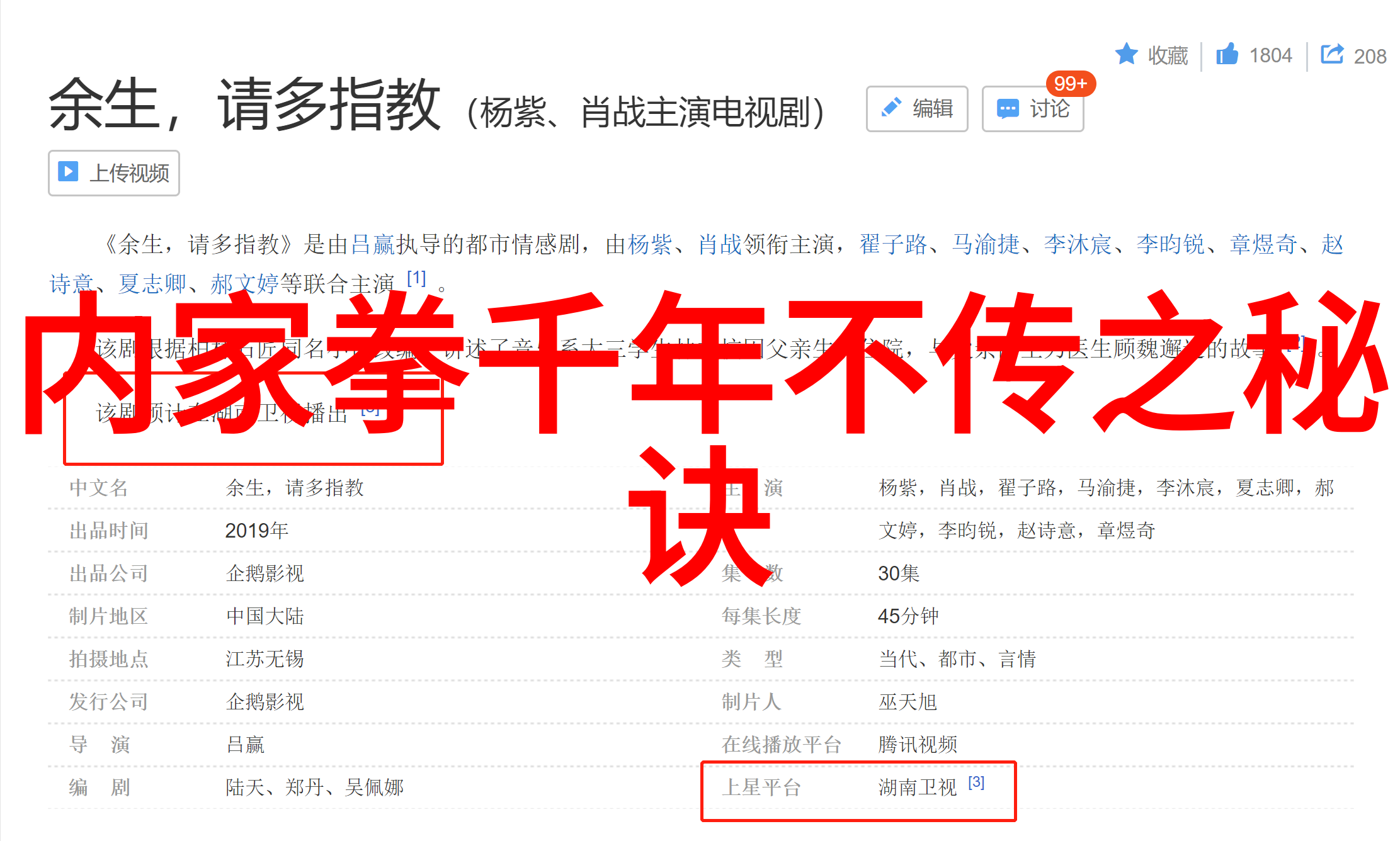Click the subtitle 杨紫、肖战主演电视剧
Screen dimensions: 1400x841
(645, 113)
